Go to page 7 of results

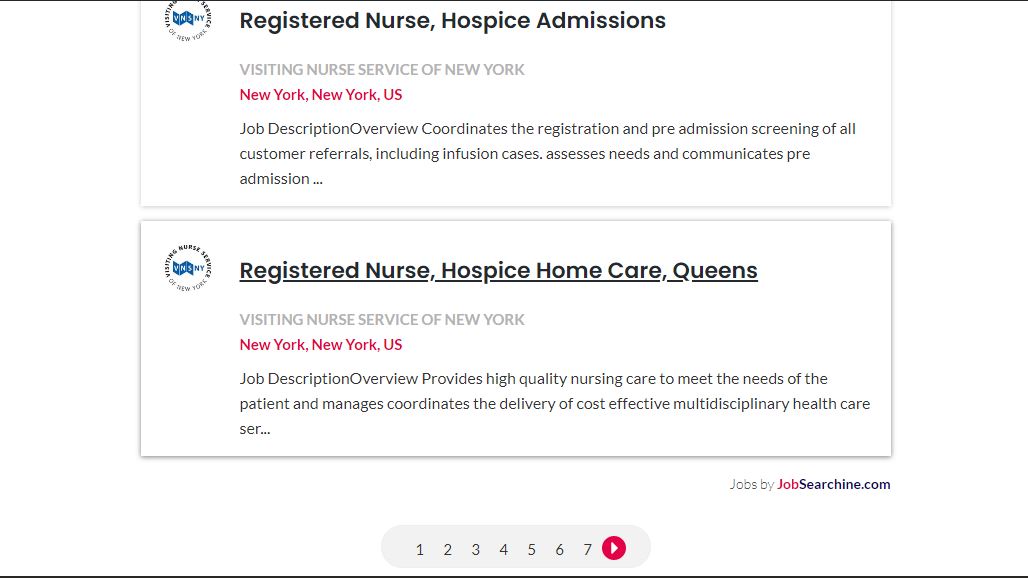pos(587,549)
